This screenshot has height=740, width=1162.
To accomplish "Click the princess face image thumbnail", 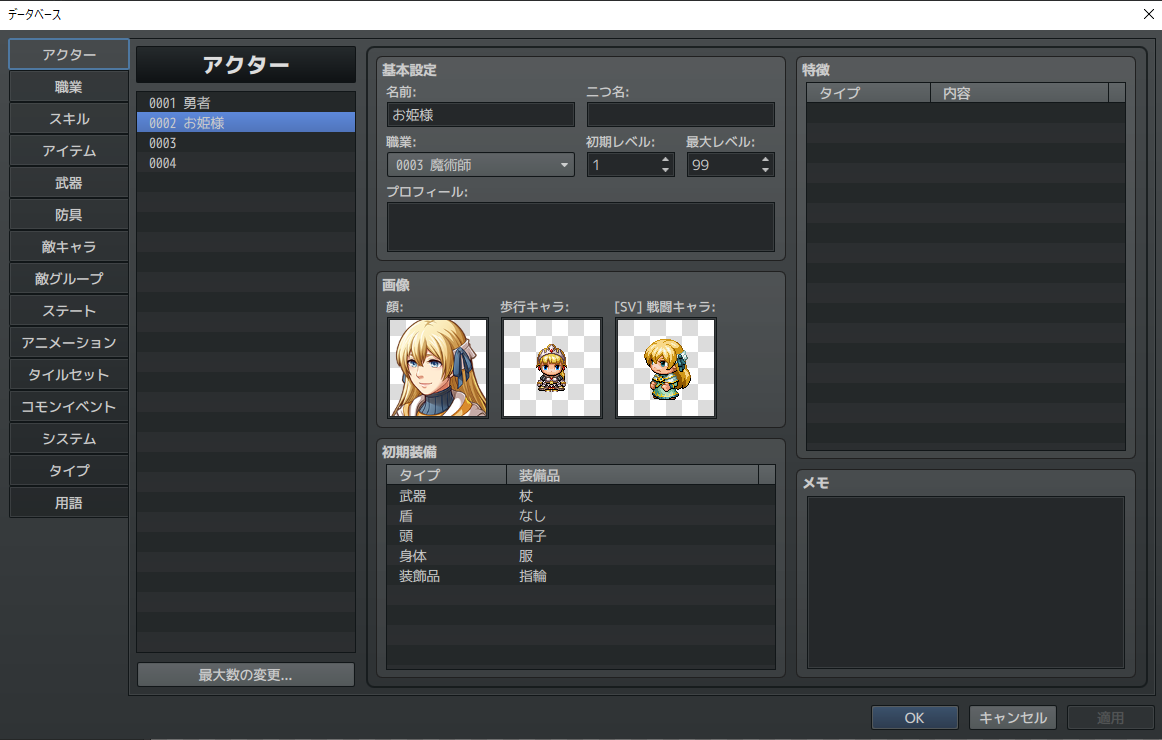I will click(x=437, y=367).
